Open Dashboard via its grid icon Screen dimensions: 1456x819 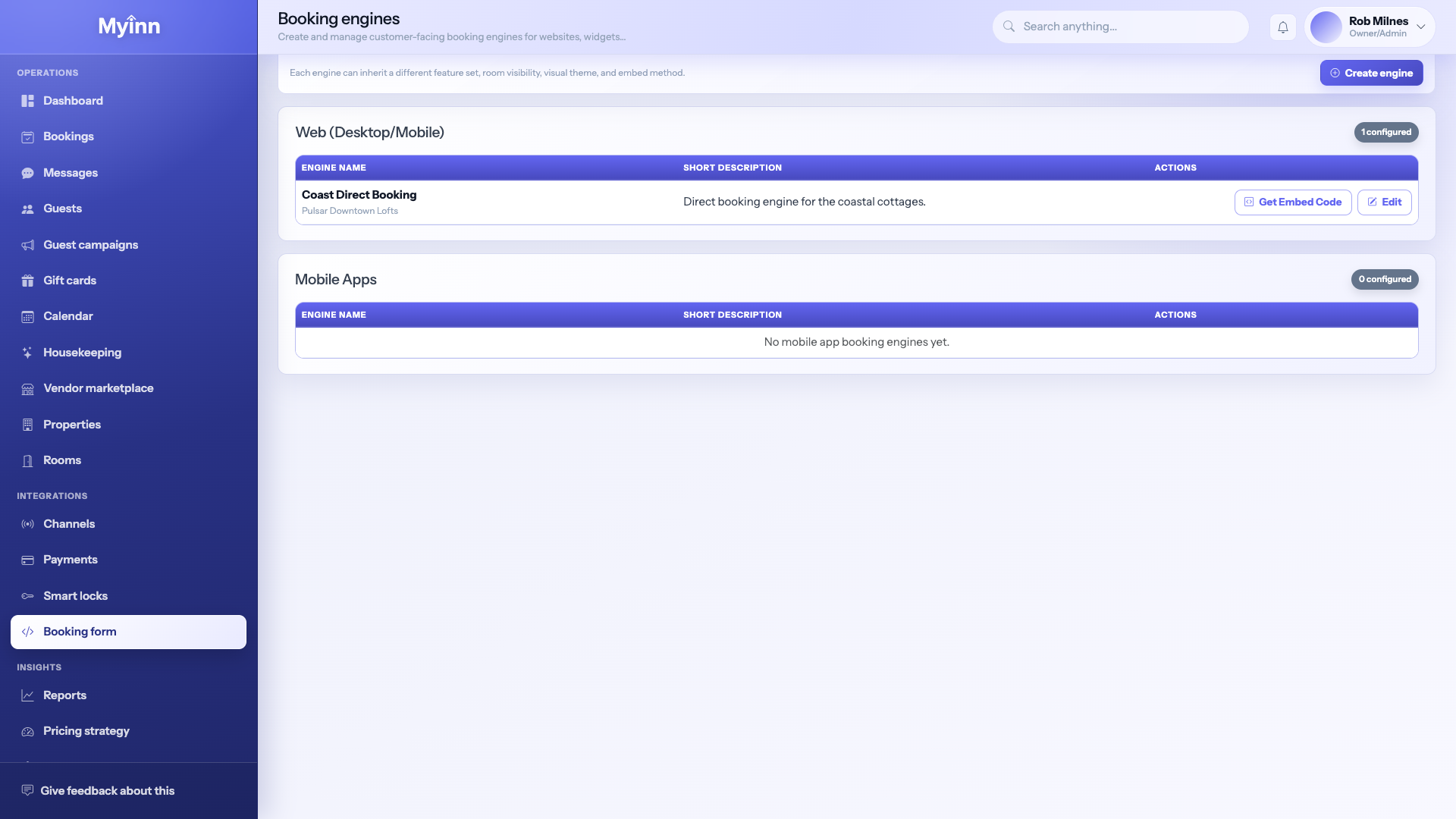pyautogui.click(x=27, y=101)
